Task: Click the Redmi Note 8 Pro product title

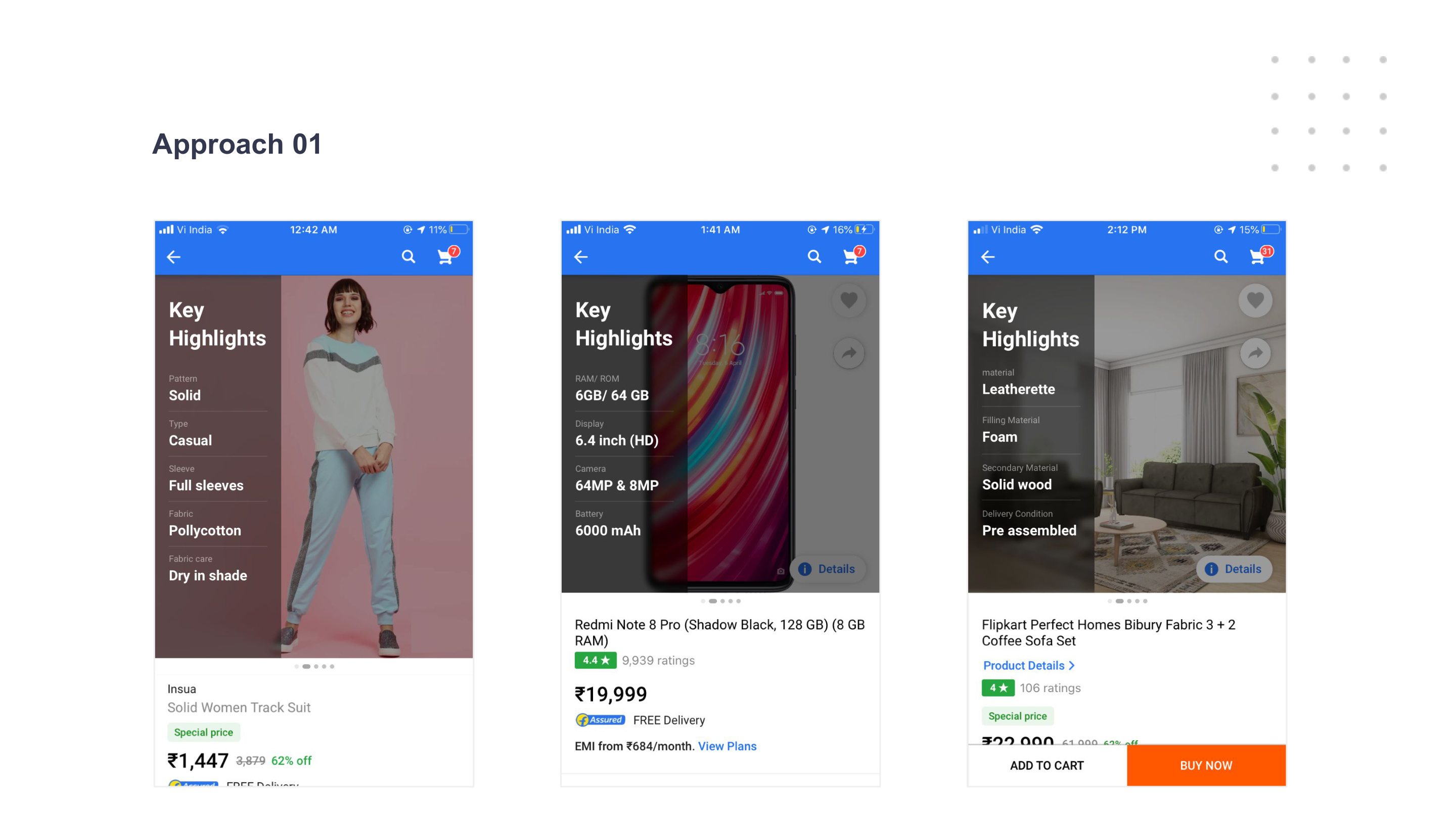Action: click(719, 632)
